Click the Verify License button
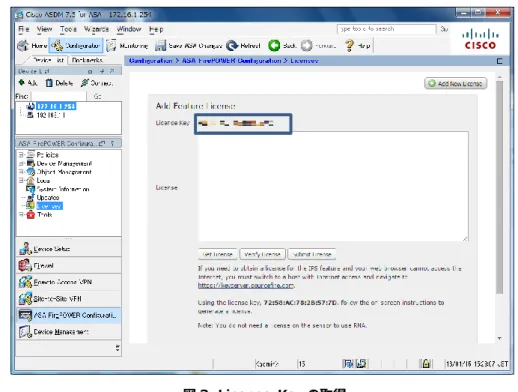The image size is (518, 392). [x=262, y=254]
